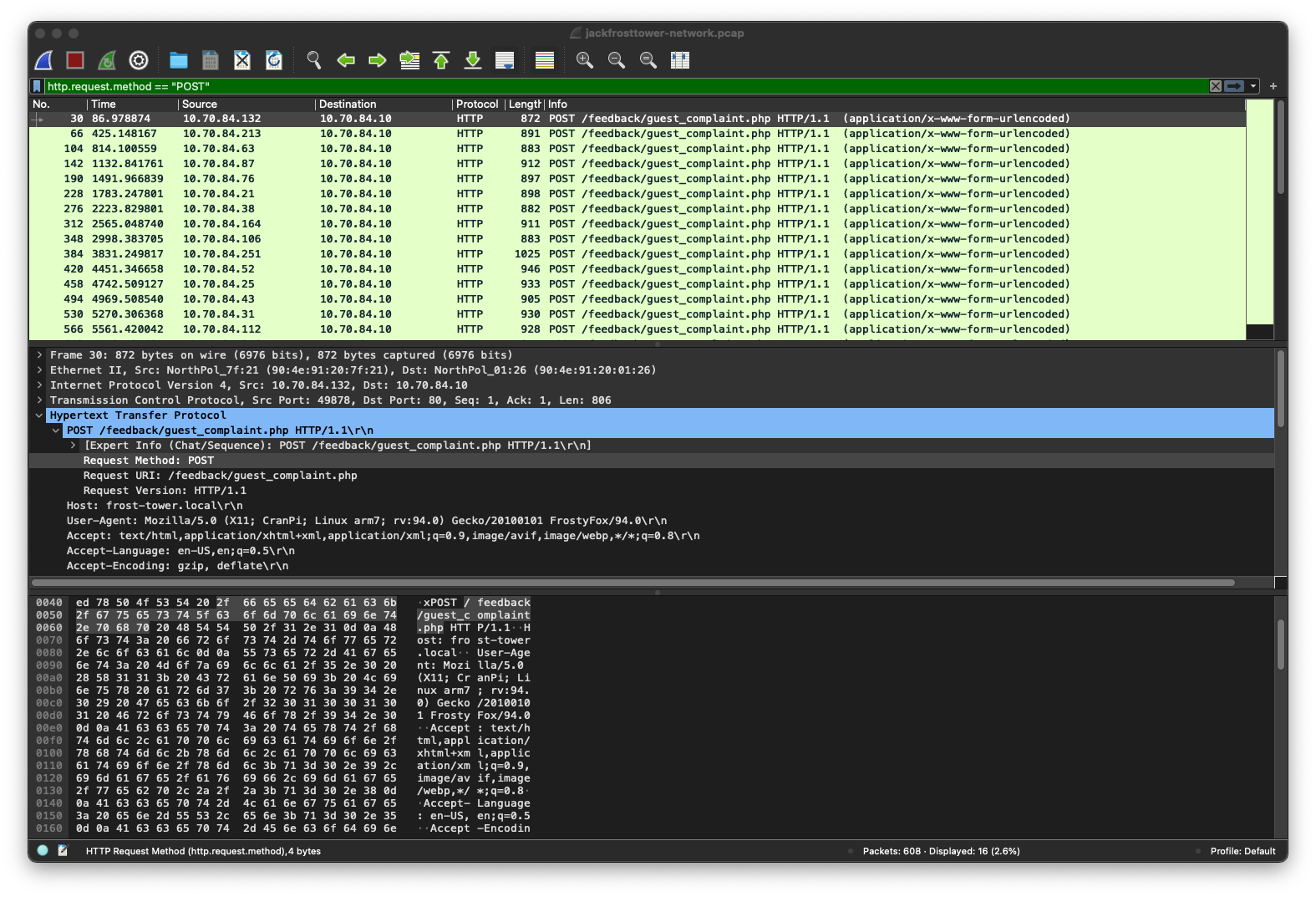Open a capture file via the folder icon

[179, 60]
